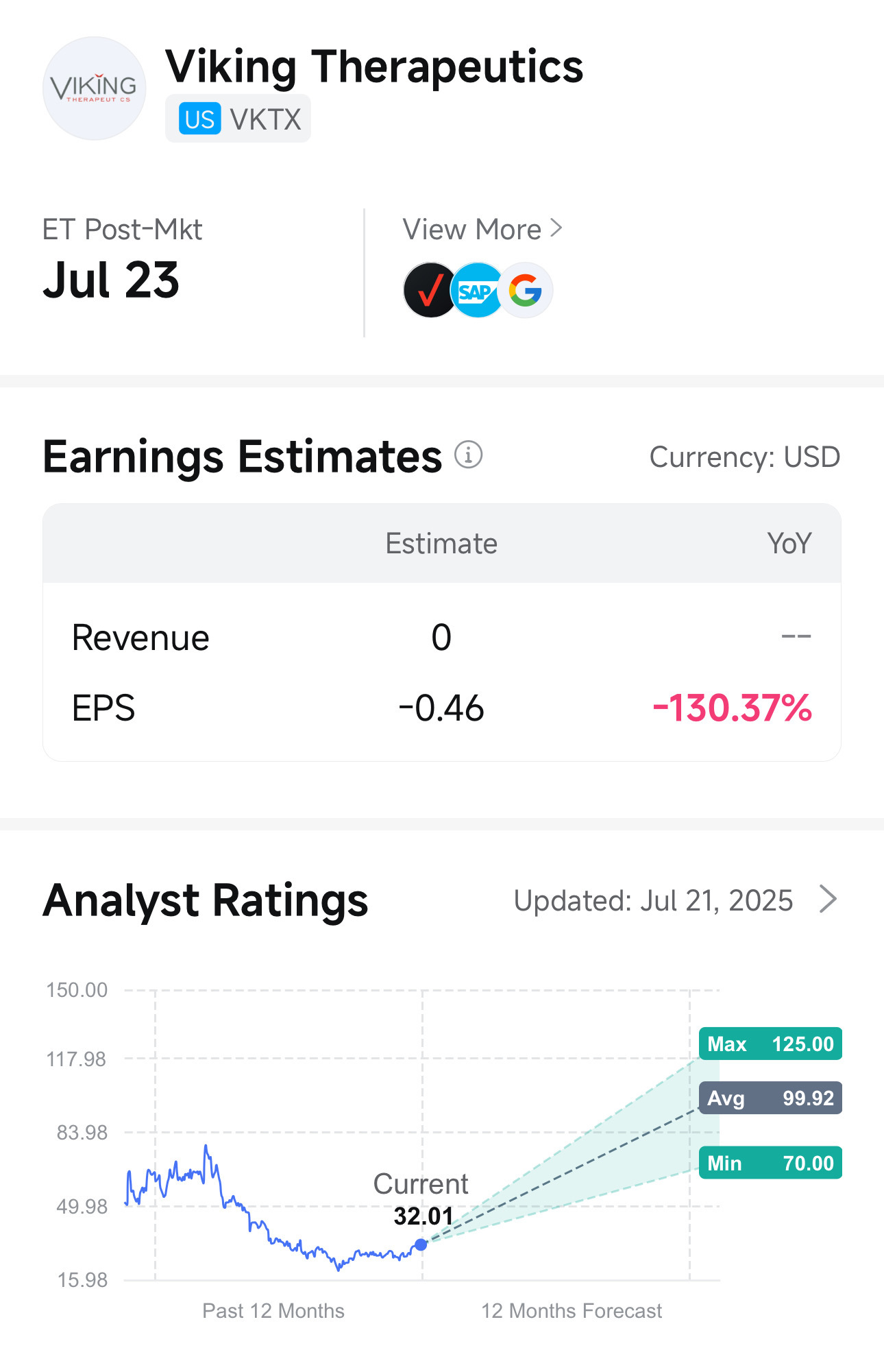The width and height of the screenshot is (884, 1372).
Task: Tap the blue US market badge
Action: point(199,119)
